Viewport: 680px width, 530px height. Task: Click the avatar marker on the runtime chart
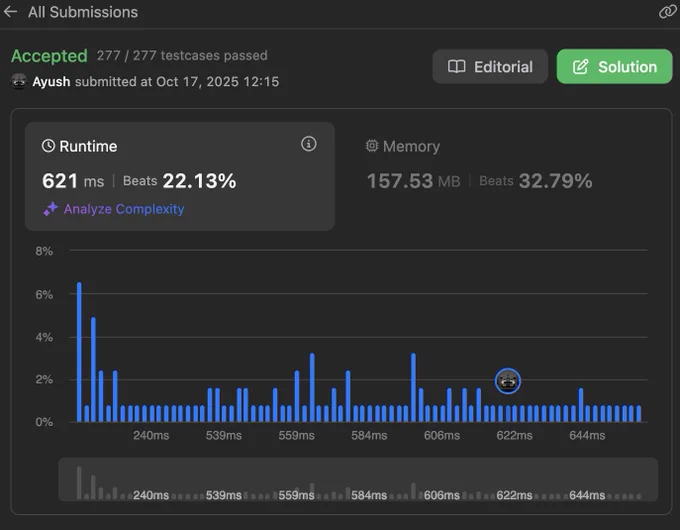(508, 381)
